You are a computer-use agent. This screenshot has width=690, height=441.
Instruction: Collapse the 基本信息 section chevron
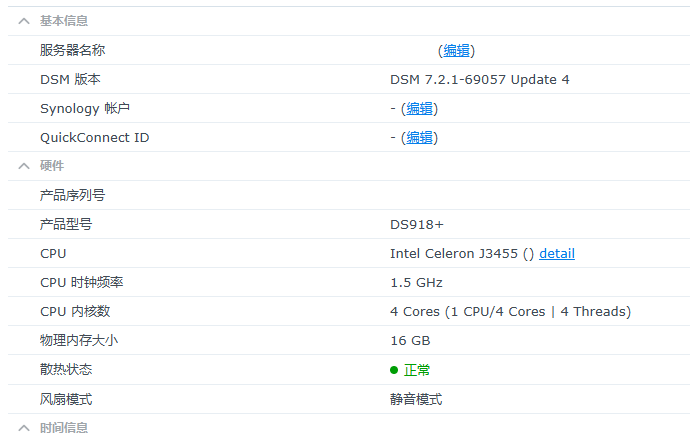tap(24, 21)
